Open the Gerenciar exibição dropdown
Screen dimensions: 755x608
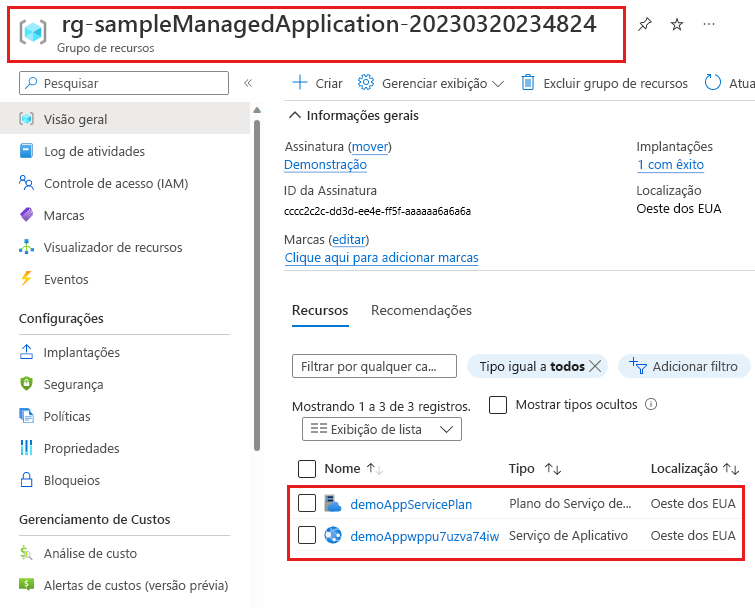tap(431, 84)
